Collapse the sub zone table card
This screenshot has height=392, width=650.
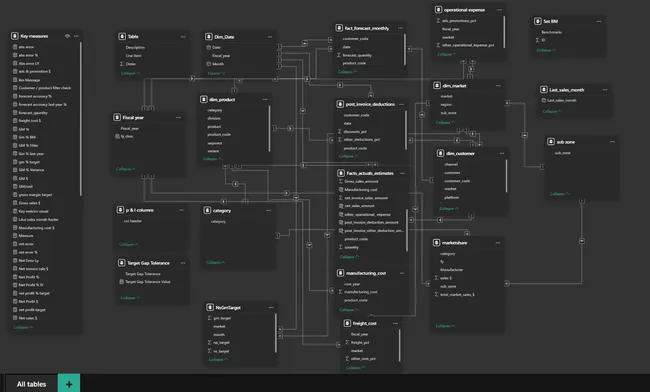click(x=559, y=194)
